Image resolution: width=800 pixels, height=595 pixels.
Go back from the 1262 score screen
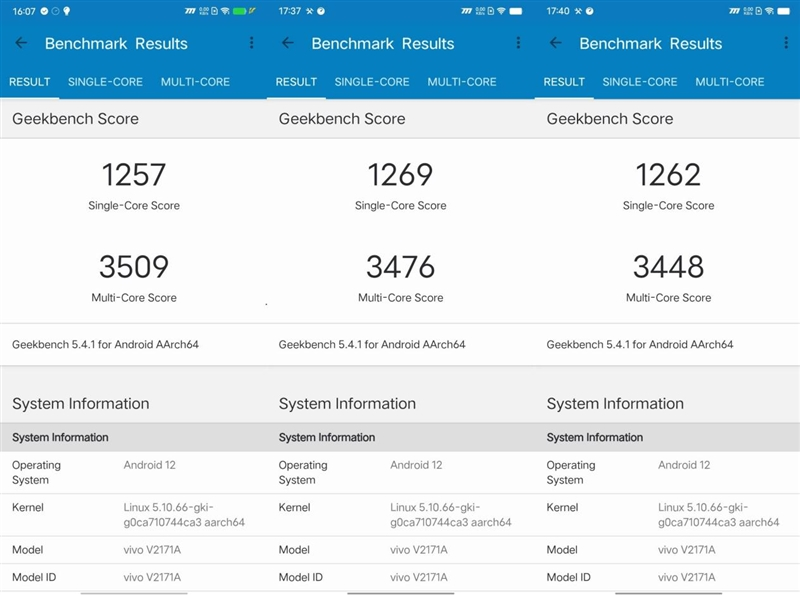click(x=556, y=43)
